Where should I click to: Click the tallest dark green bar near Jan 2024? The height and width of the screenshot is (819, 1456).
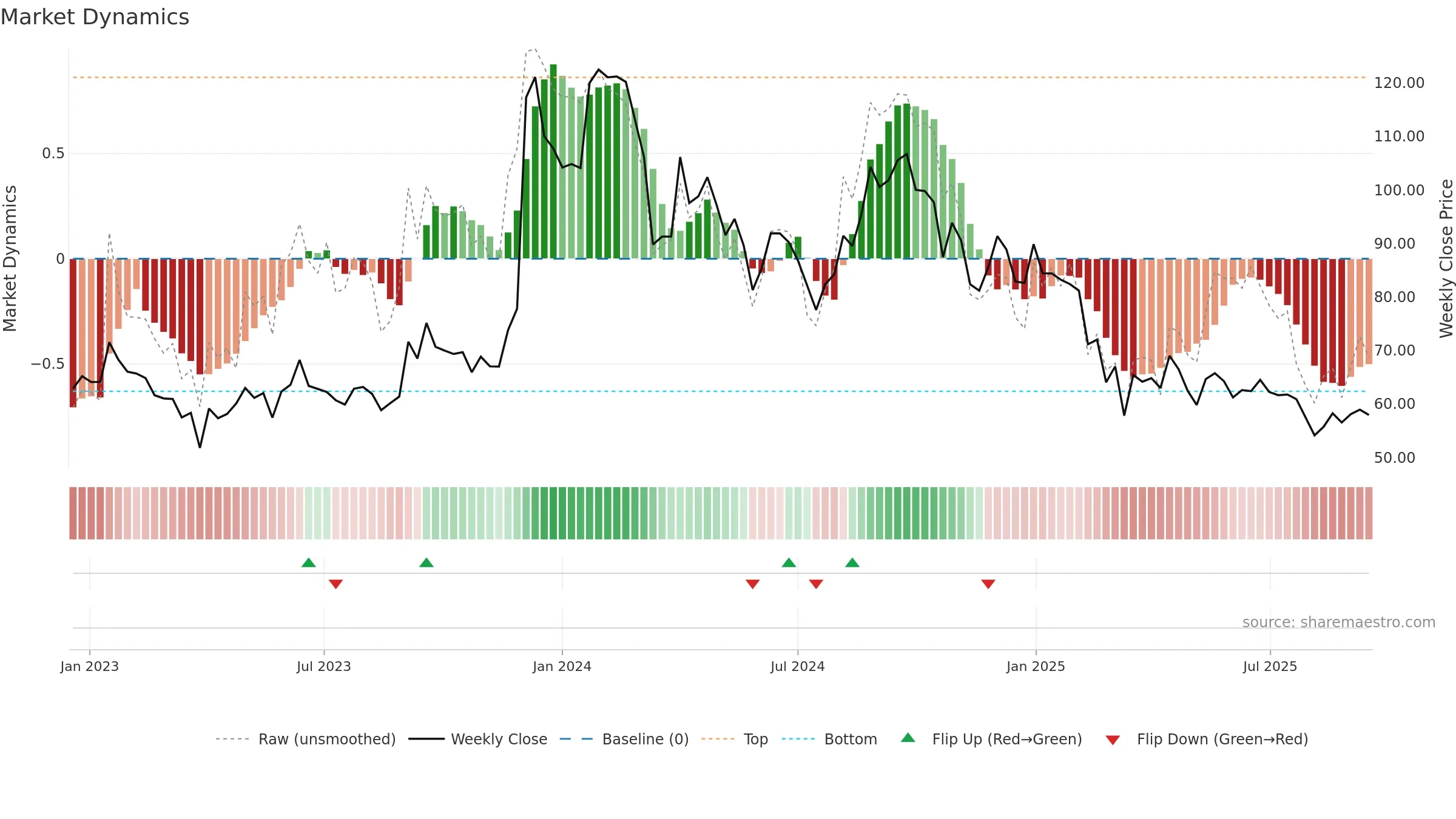pos(553,161)
